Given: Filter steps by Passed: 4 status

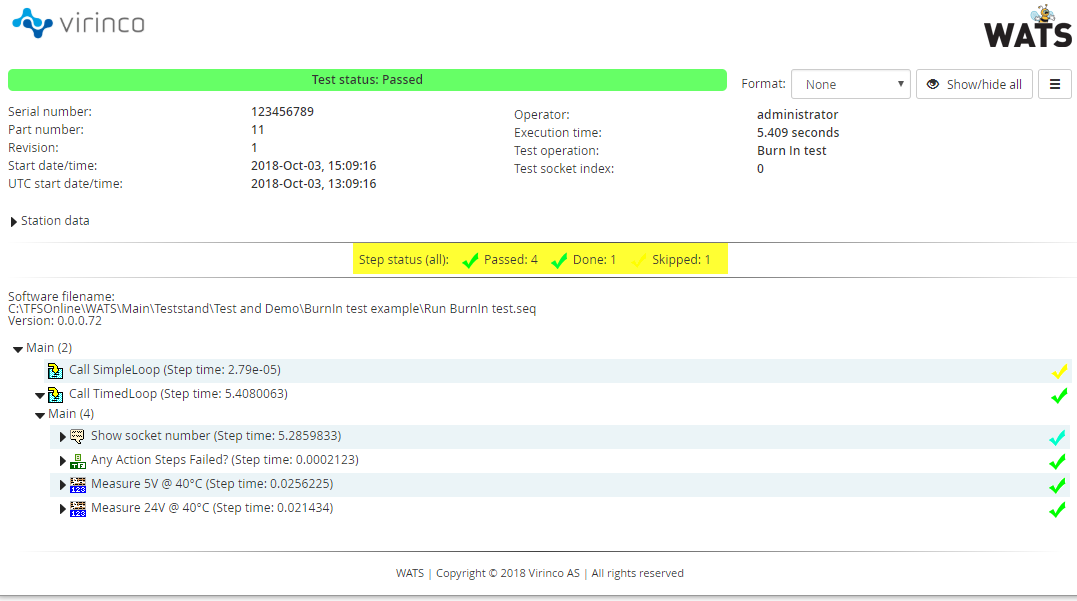Looking at the screenshot, I should (500, 260).
